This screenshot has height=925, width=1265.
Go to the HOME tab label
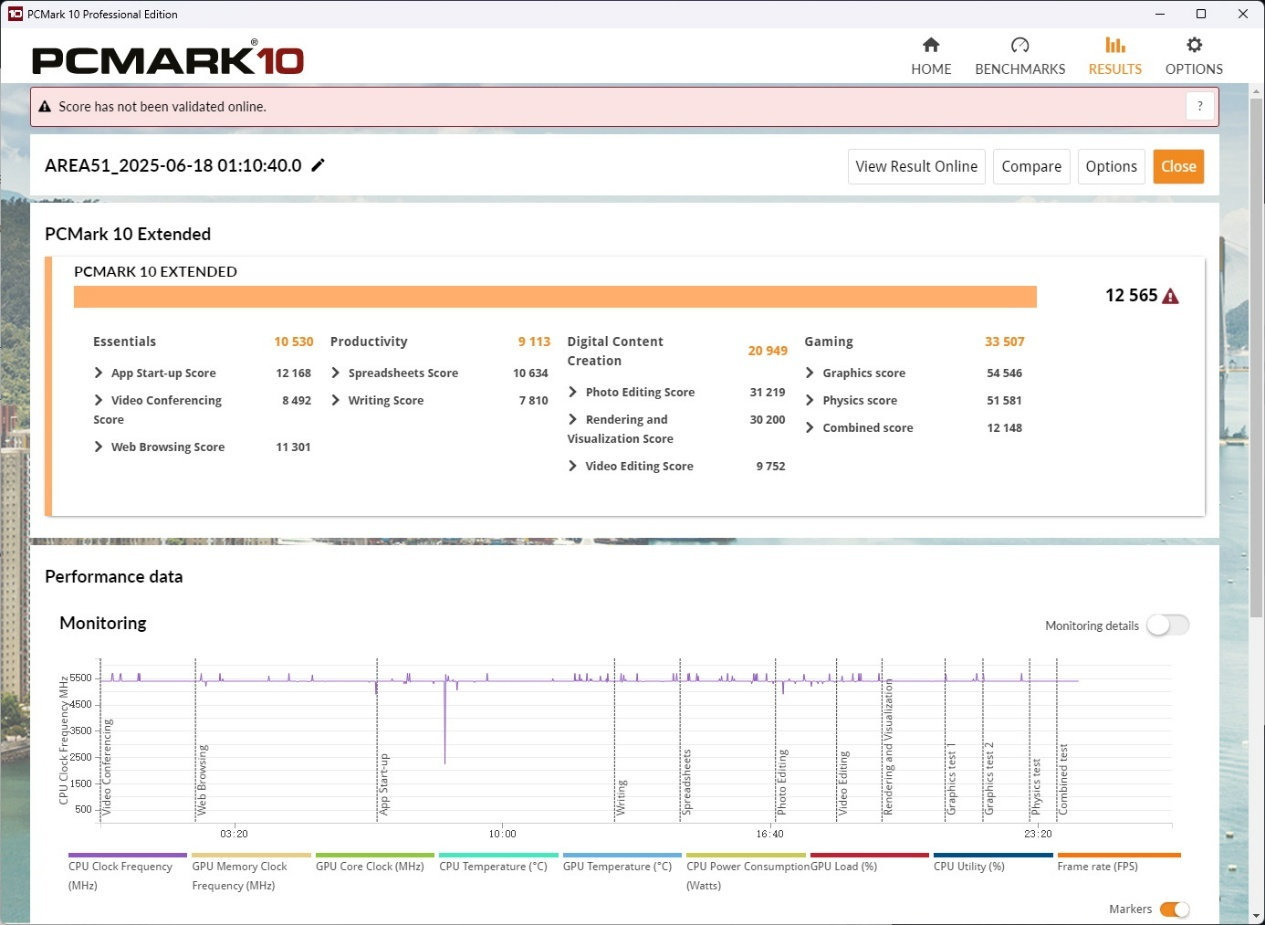(931, 69)
